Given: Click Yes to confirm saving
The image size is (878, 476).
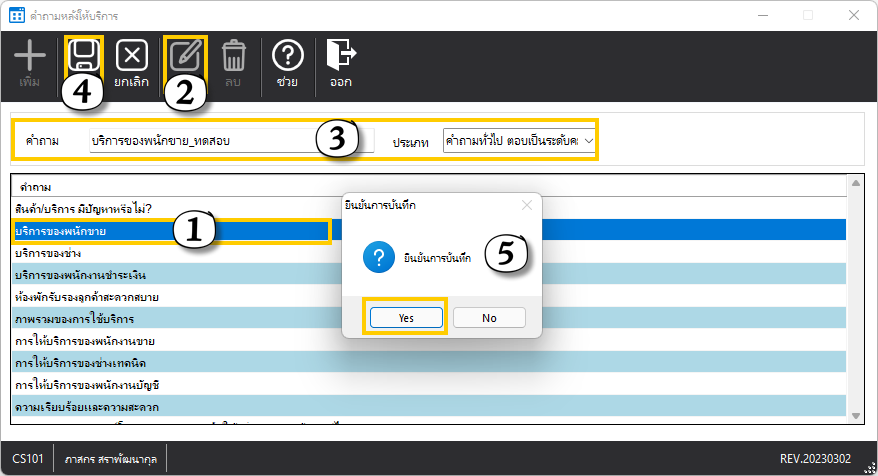Looking at the screenshot, I should (405, 317).
